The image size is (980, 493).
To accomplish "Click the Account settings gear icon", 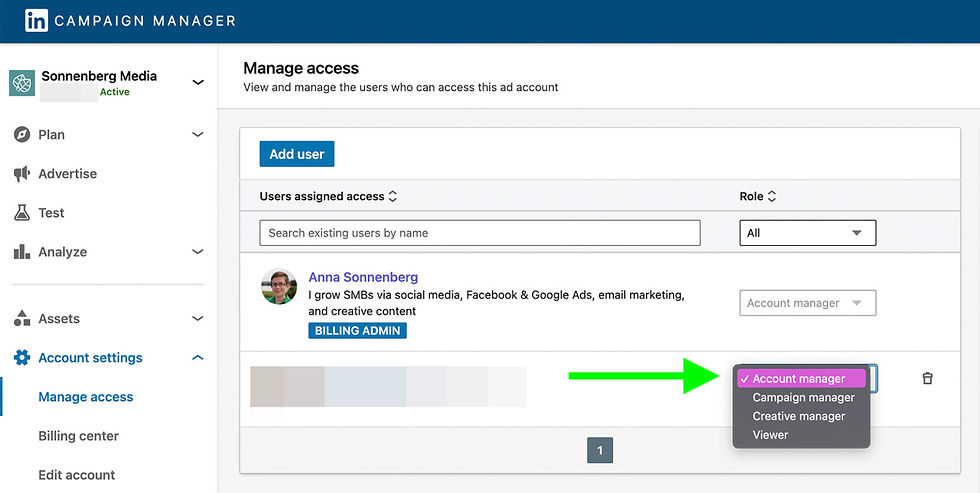I will (22, 357).
